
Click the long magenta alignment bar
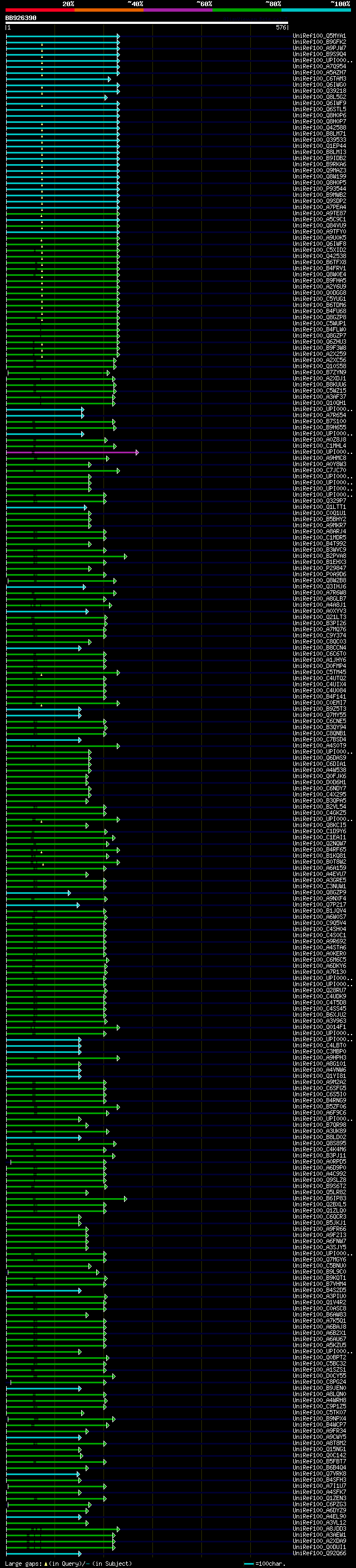pyautogui.click(x=72, y=452)
